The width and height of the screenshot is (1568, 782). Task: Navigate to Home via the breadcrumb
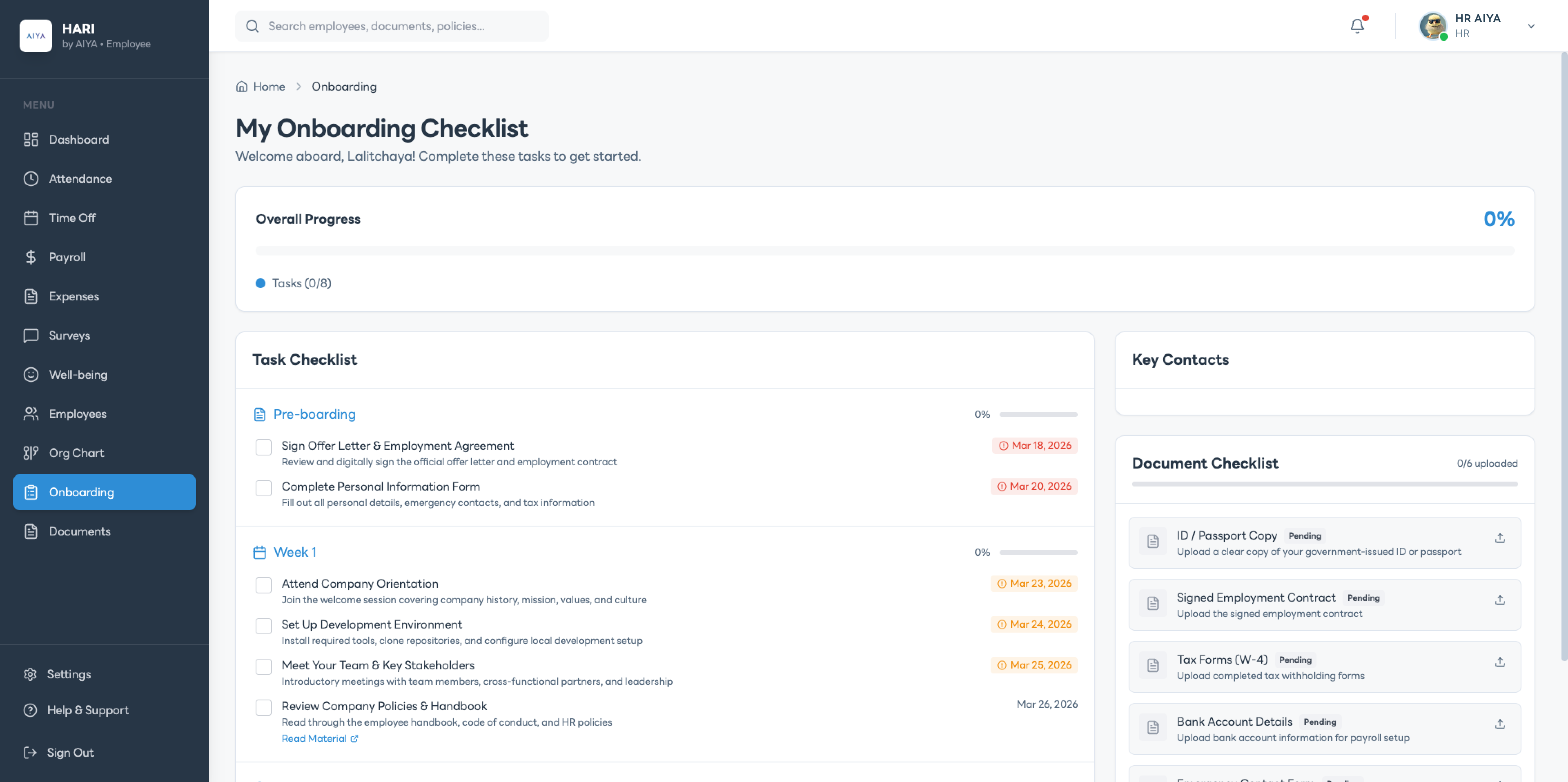[x=268, y=86]
